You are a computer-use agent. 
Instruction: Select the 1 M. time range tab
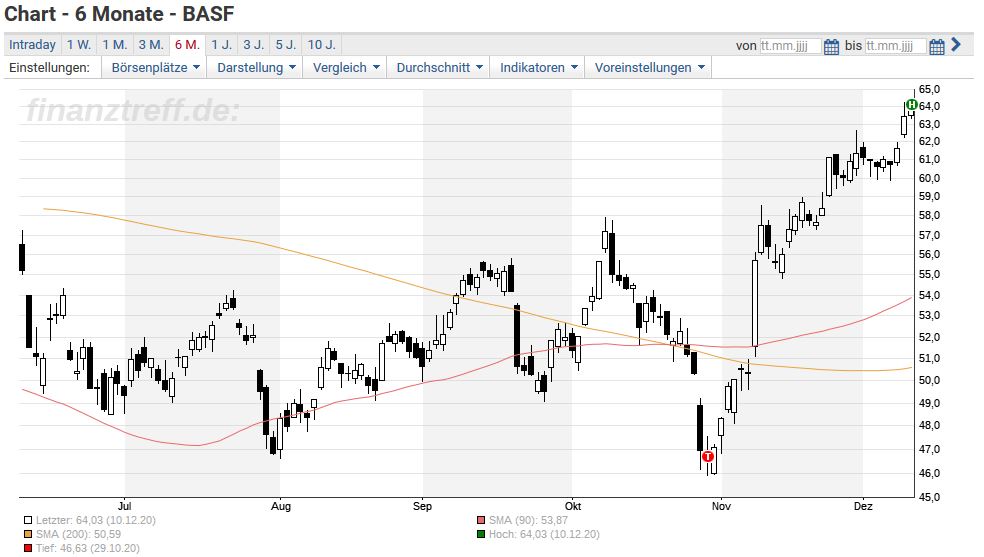pos(115,45)
